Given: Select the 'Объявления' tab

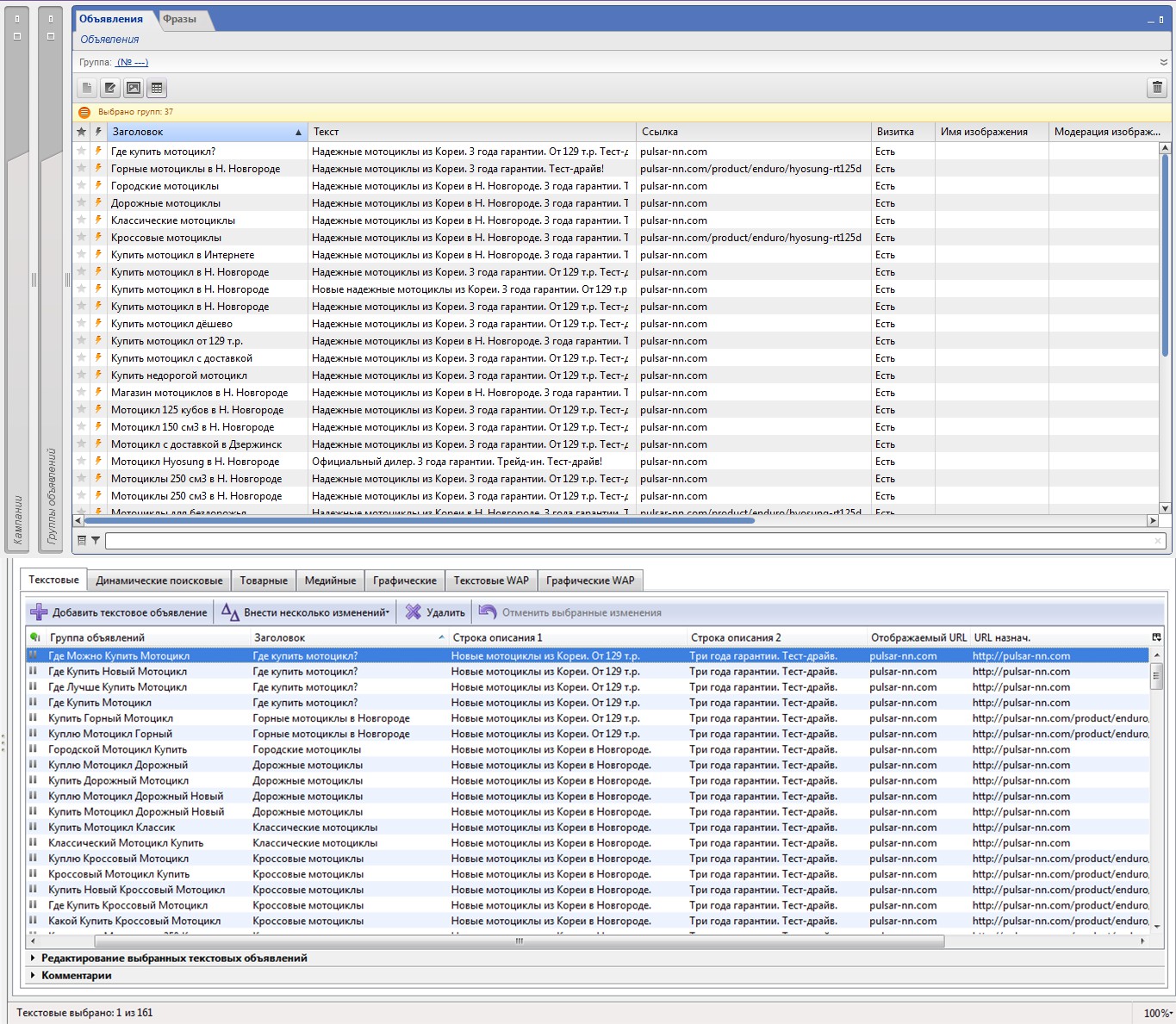Looking at the screenshot, I should click(x=112, y=19).
